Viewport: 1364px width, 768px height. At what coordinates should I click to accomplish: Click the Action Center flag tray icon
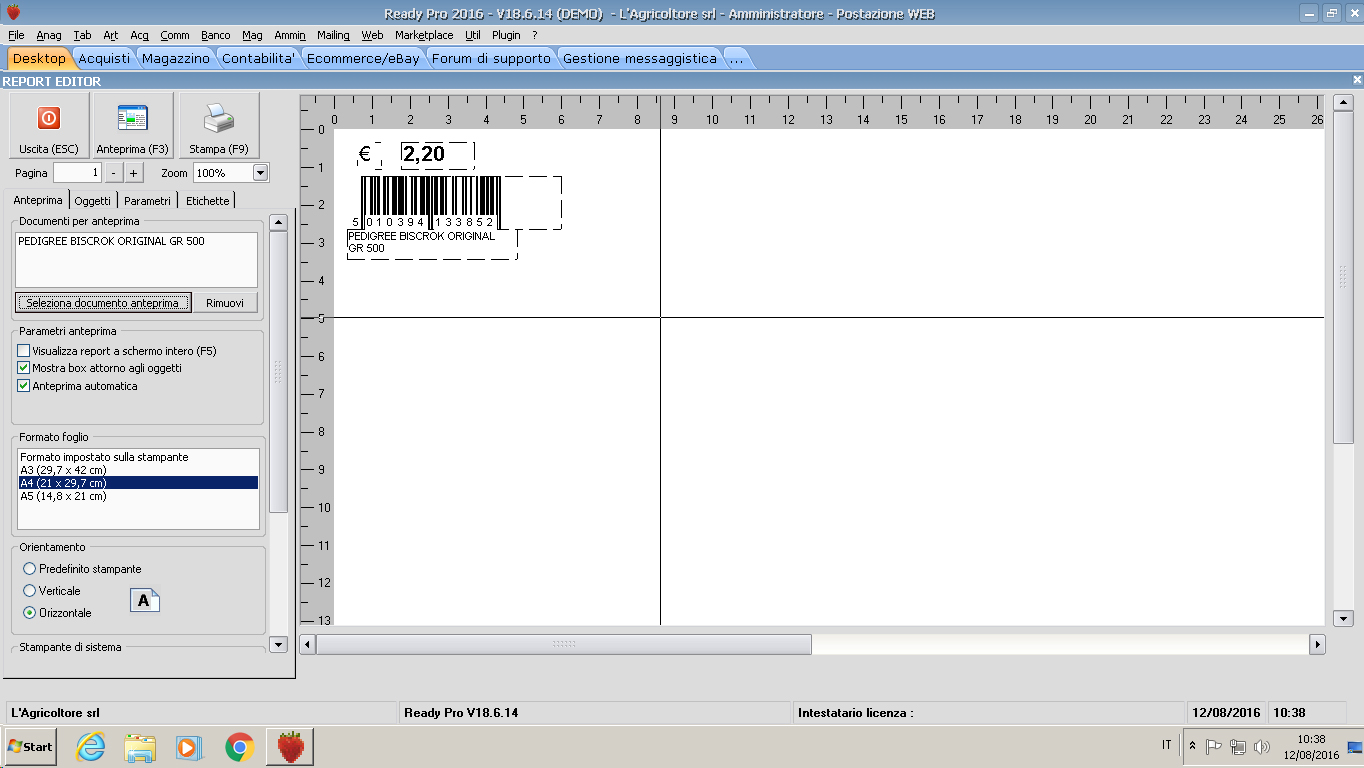pos(1214,746)
